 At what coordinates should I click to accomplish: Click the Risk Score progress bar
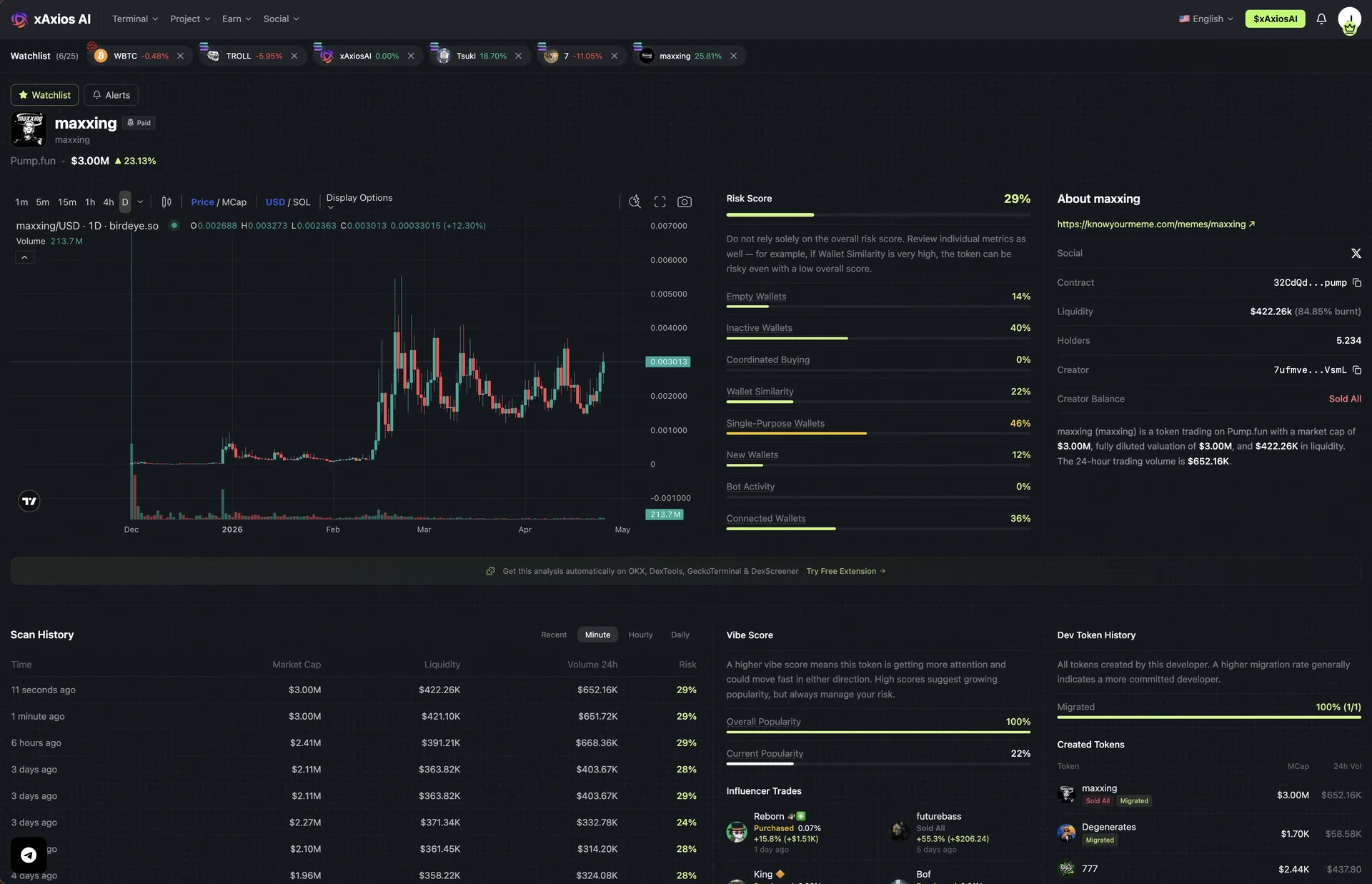(878, 214)
